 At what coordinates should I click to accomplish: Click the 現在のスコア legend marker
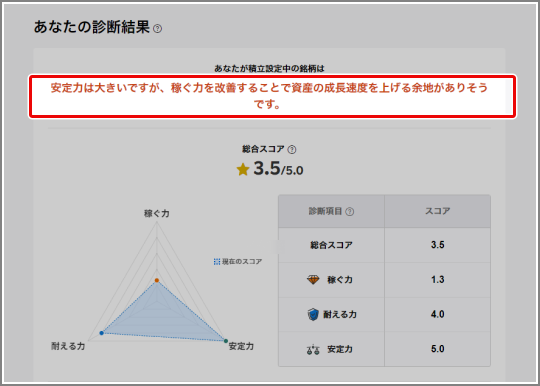tap(217, 262)
